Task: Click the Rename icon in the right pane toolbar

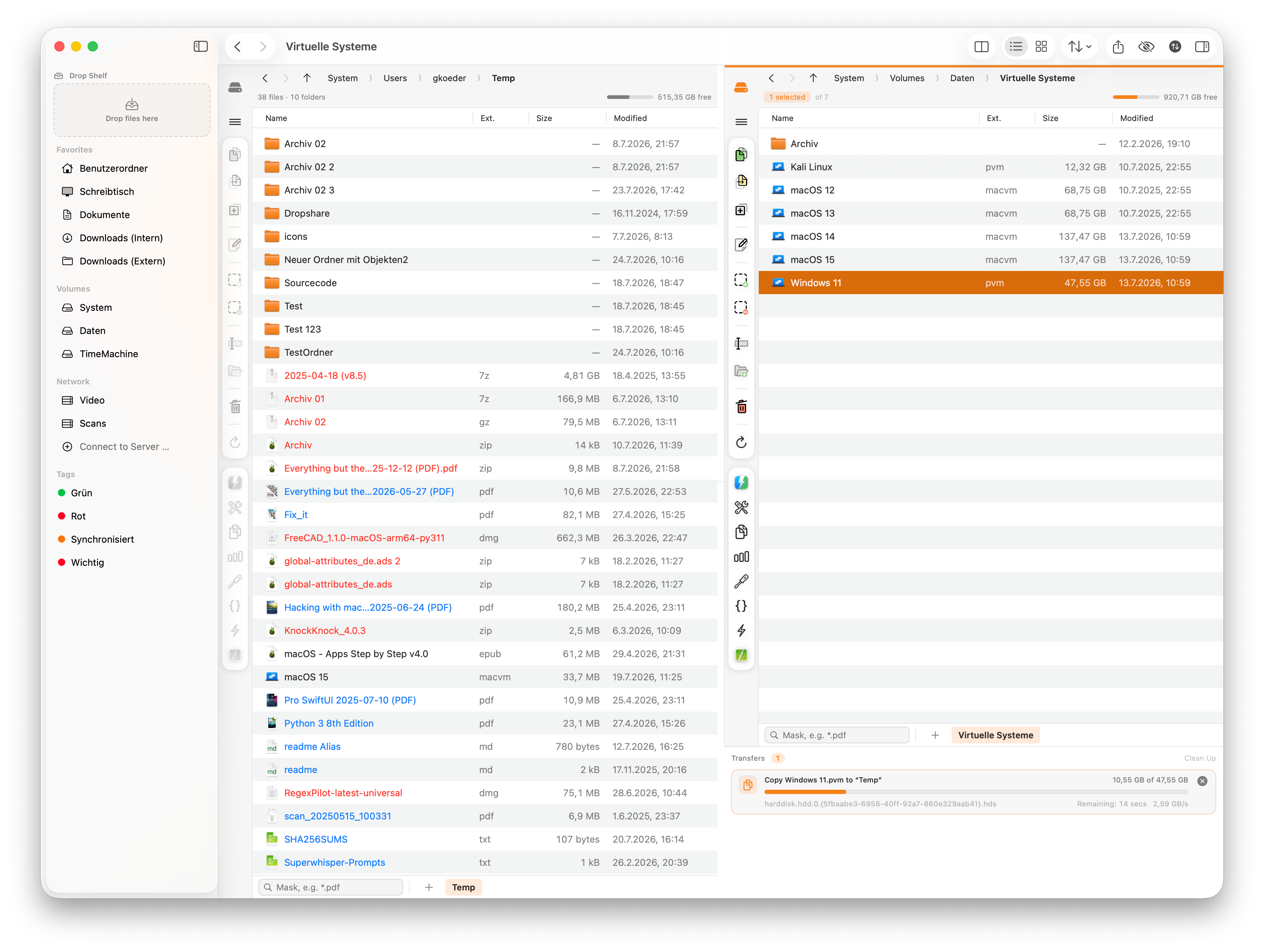Action: [x=741, y=343]
